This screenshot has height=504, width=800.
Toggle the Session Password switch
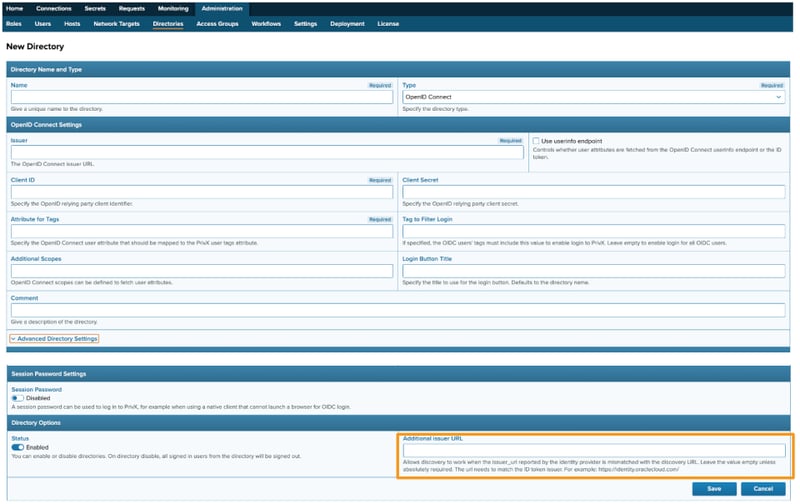tap(18, 397)
